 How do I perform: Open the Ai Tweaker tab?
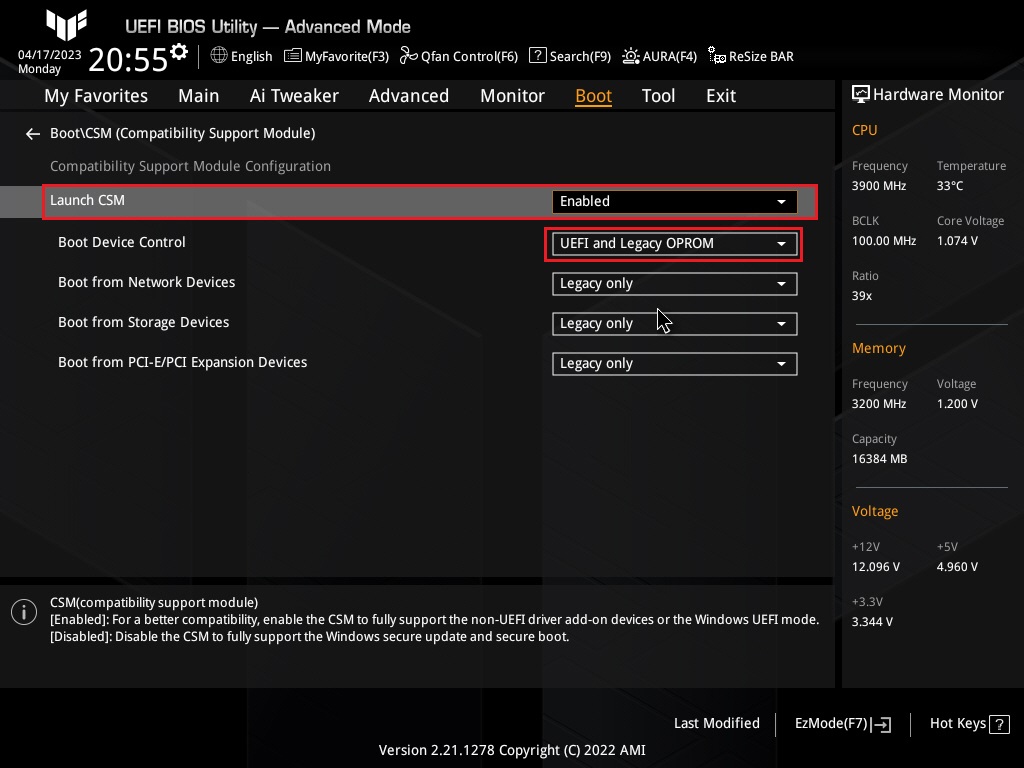point(294,96)
